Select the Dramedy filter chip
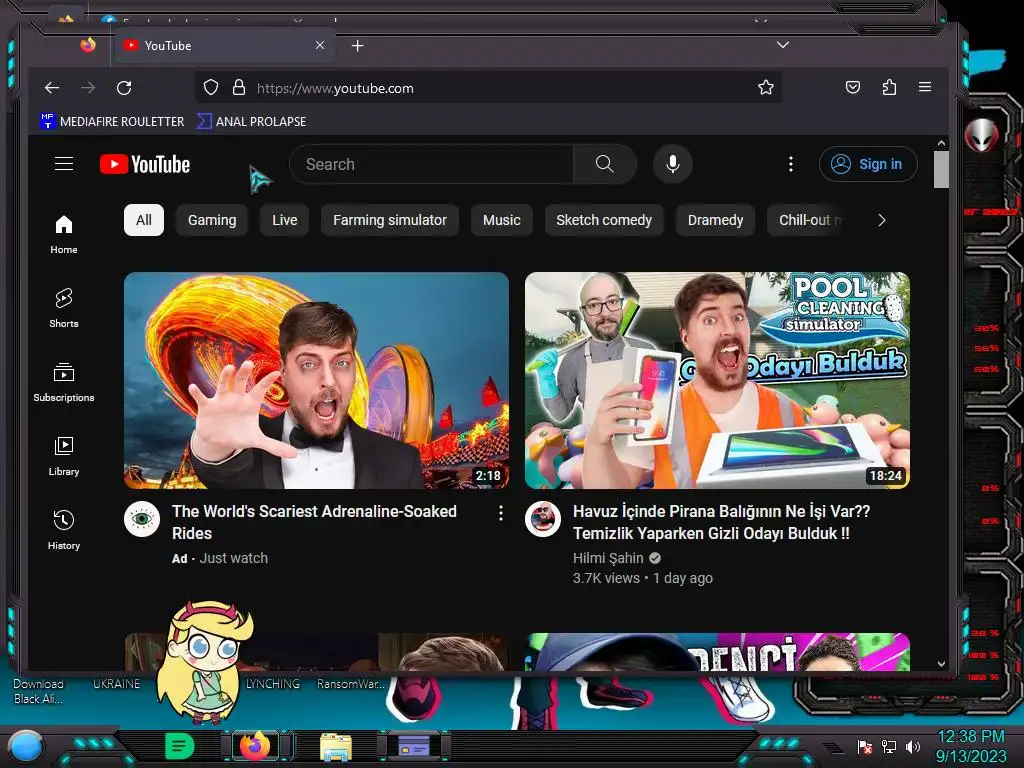 pos(715,220)
